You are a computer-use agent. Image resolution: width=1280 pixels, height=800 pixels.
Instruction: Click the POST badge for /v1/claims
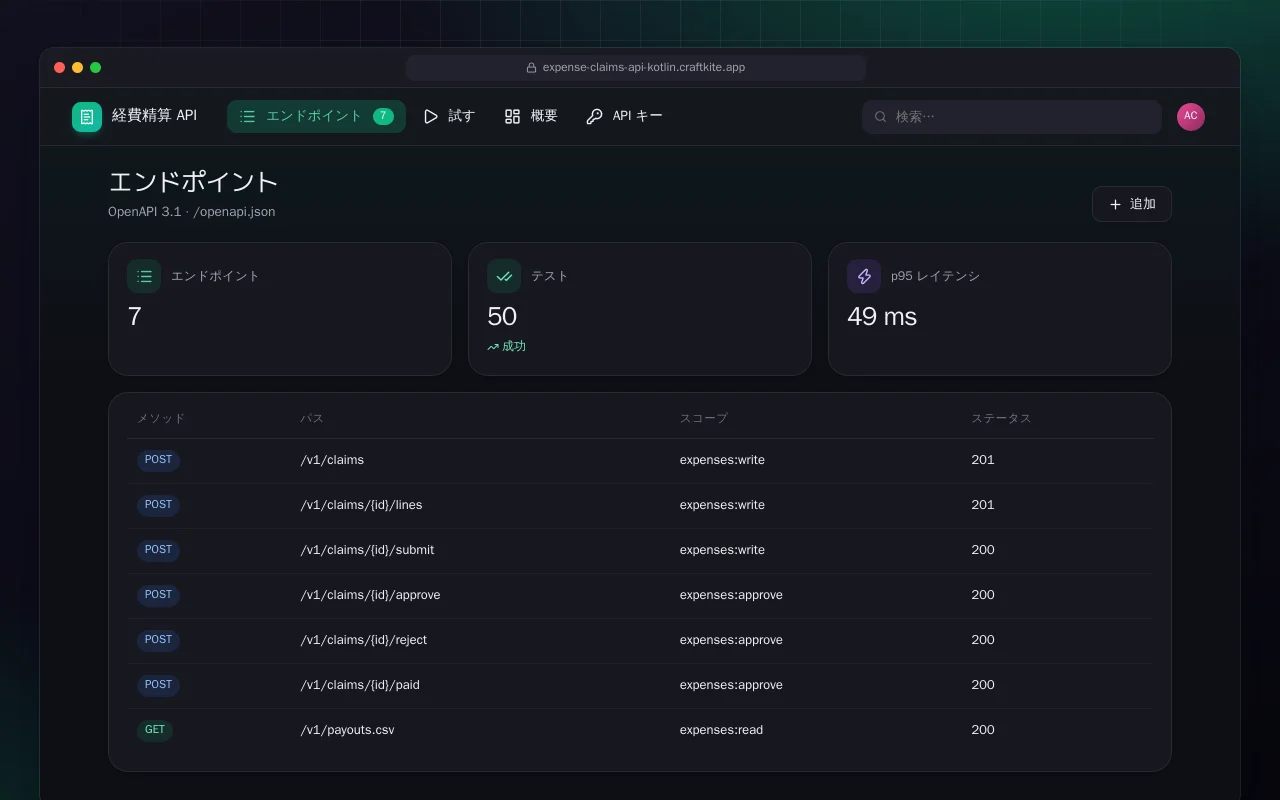click(158, 460)
